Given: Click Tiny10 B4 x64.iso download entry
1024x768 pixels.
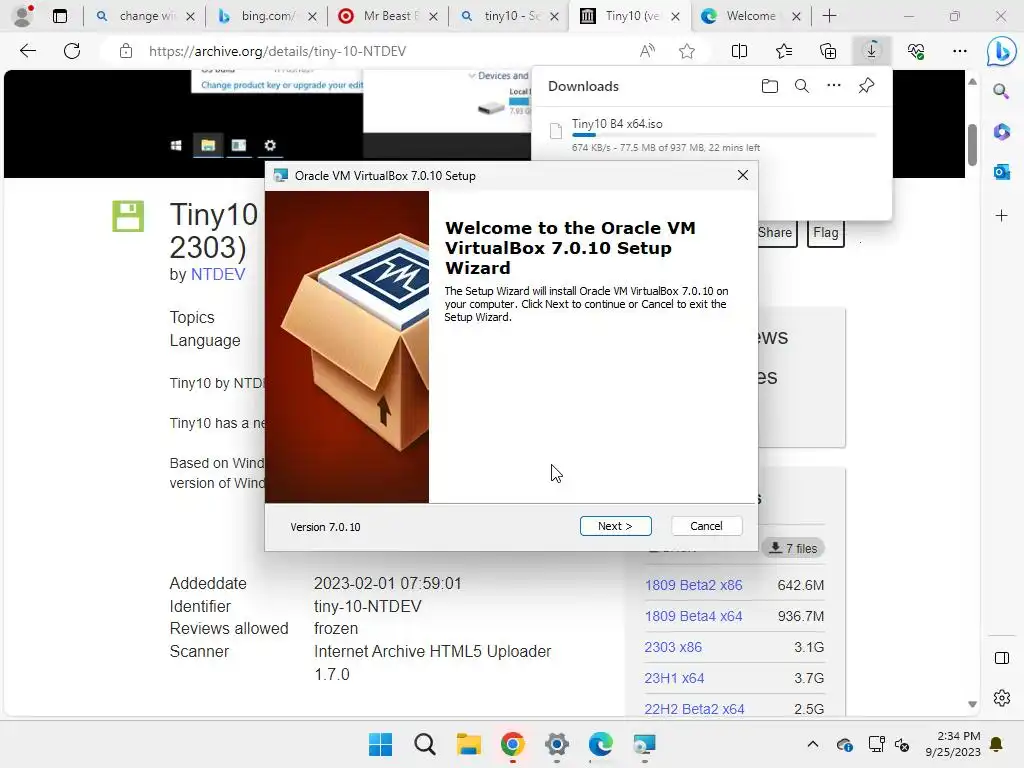Looking at the screenshot, I should click(712, 135).
